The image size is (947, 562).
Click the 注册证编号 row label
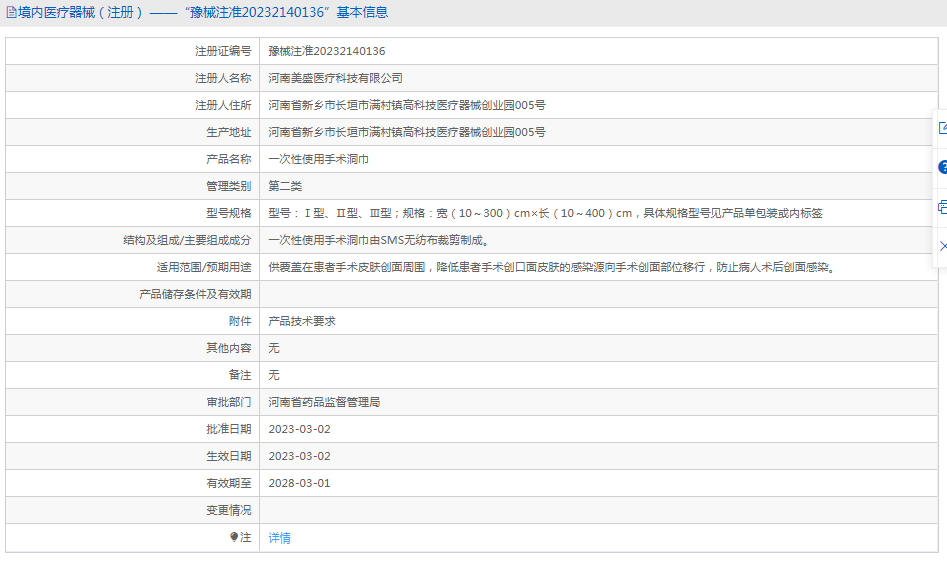pos(223,51)
